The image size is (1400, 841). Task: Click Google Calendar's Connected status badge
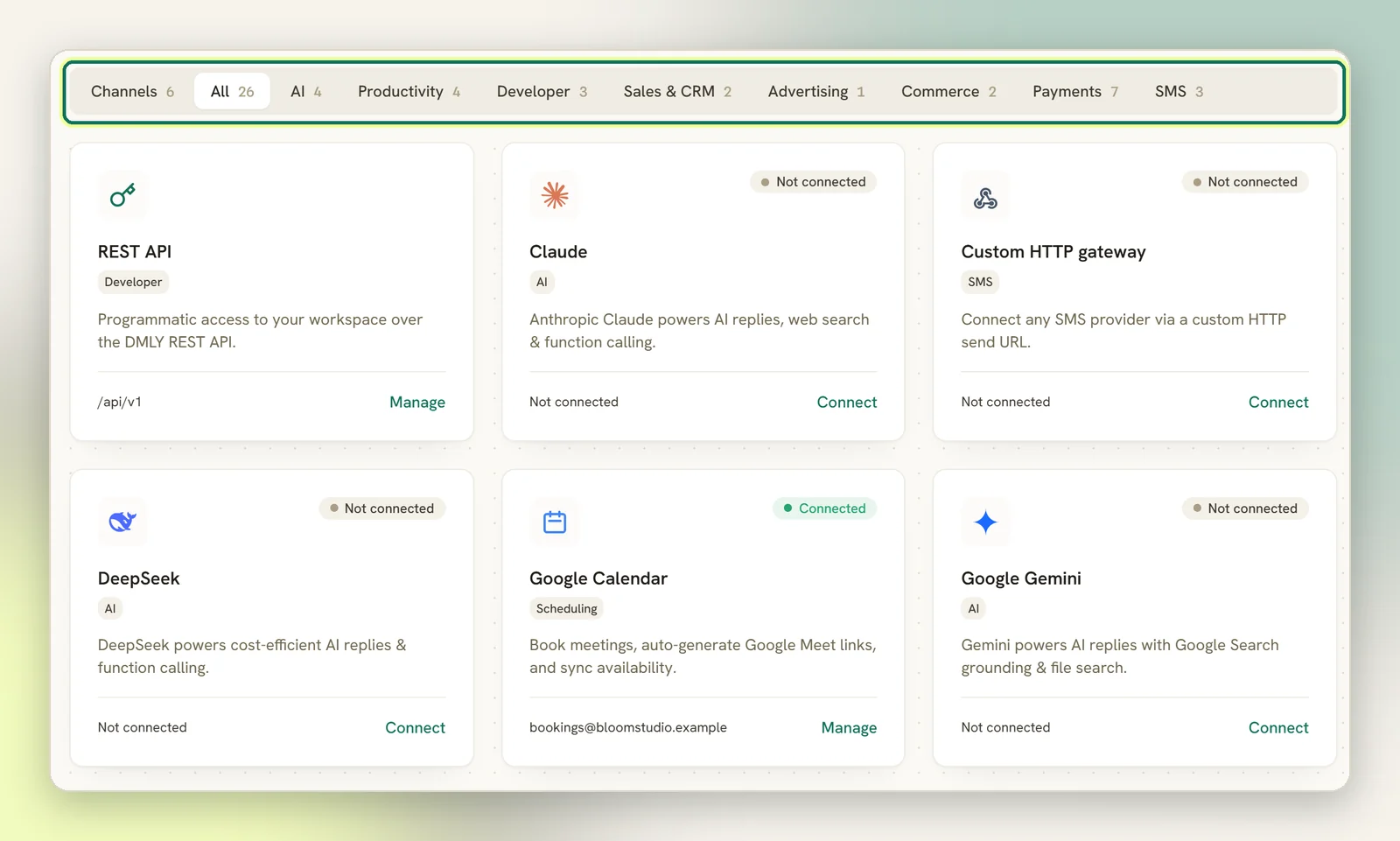pyautogui.click(x=824, y=508)
